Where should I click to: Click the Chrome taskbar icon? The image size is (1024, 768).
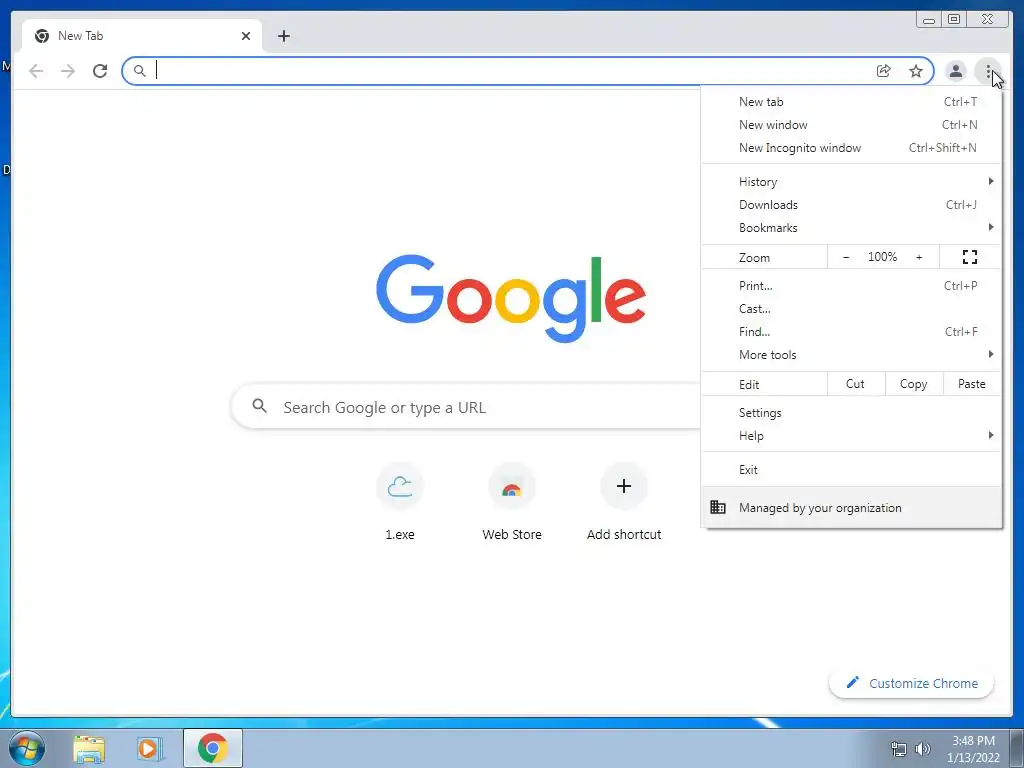pos(213,748)
